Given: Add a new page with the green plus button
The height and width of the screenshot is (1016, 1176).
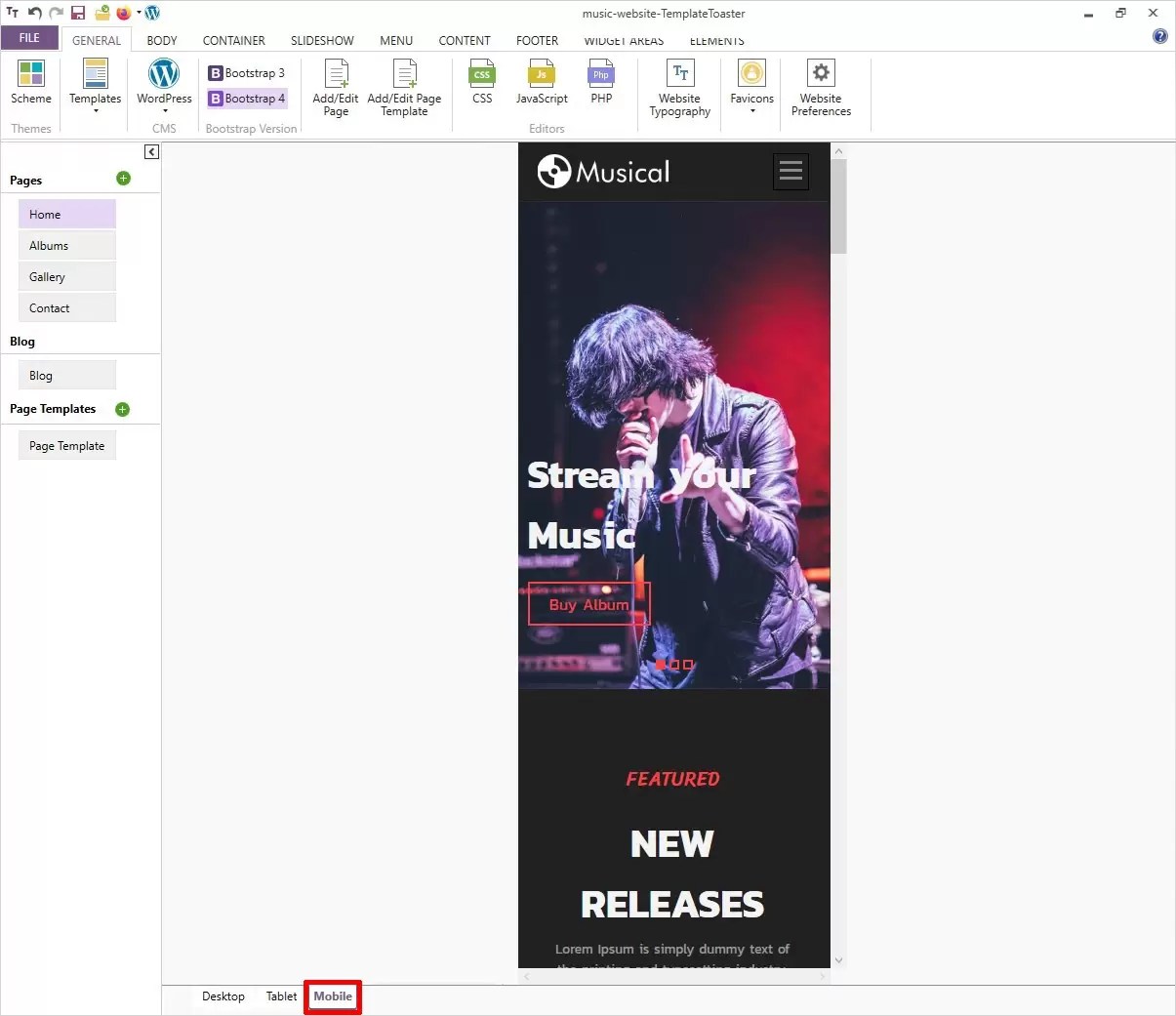Looking at the screenshot, I should coord(123,180).
